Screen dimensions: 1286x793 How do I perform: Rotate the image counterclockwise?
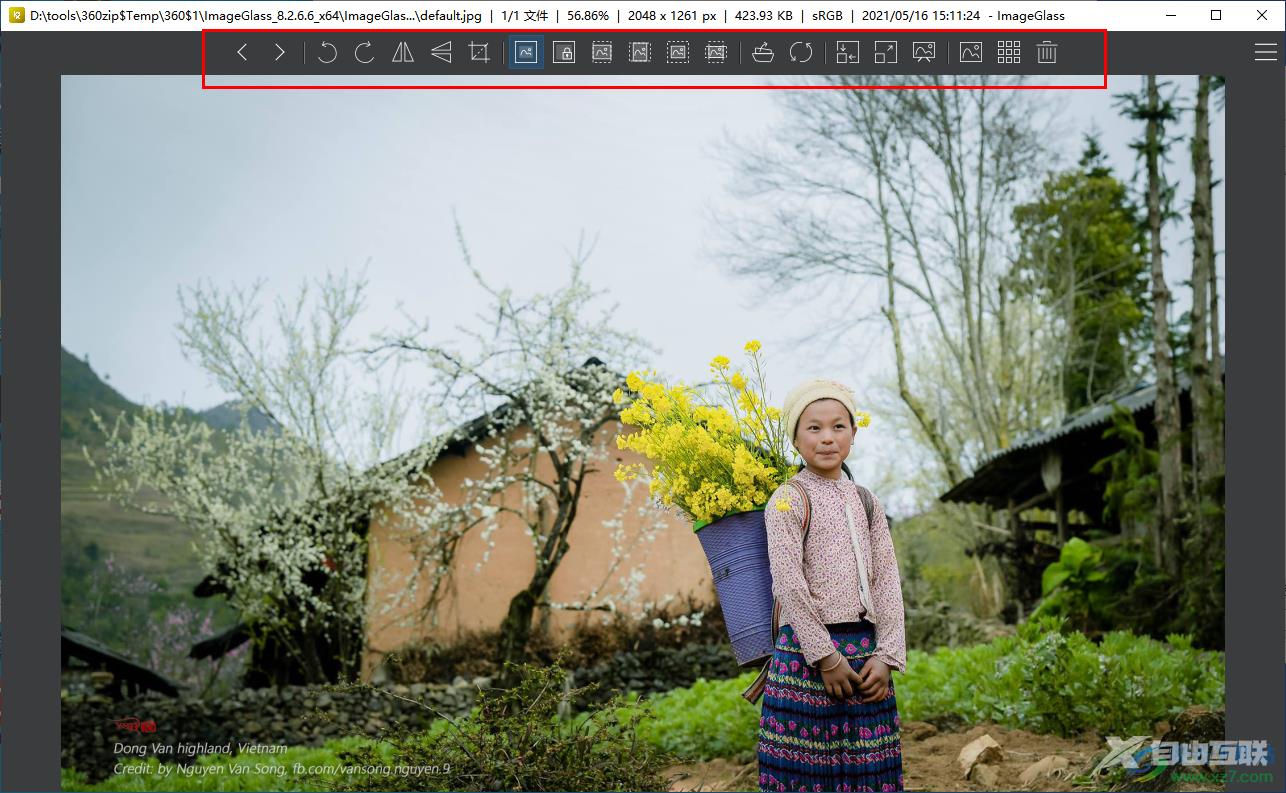[327, 53]
